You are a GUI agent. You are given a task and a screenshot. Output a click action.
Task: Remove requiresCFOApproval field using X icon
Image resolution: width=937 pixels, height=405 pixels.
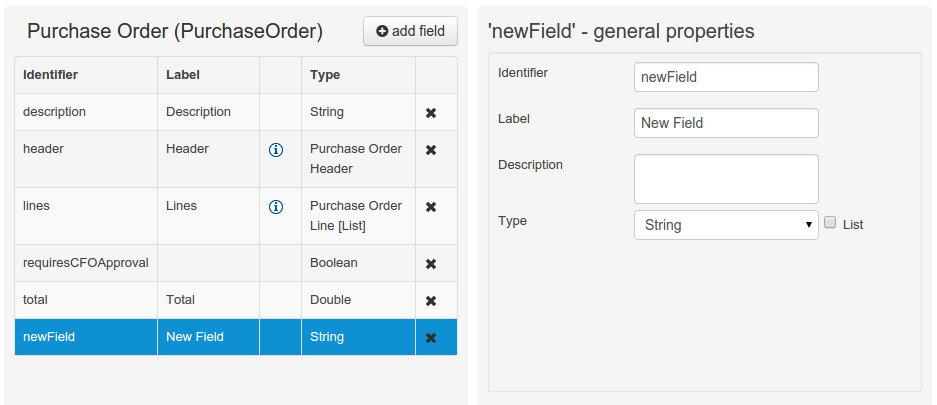[431, 264]
